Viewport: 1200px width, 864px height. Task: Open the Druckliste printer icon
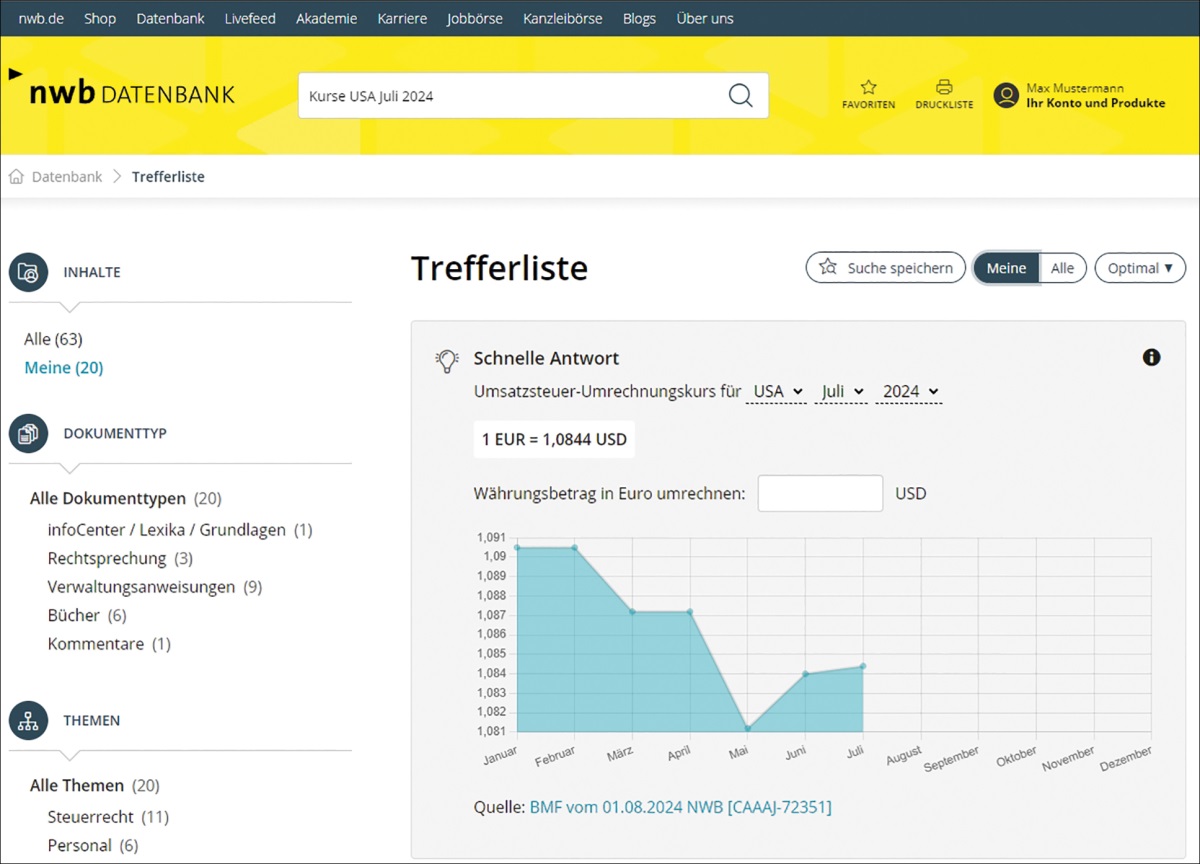[944, 88]
